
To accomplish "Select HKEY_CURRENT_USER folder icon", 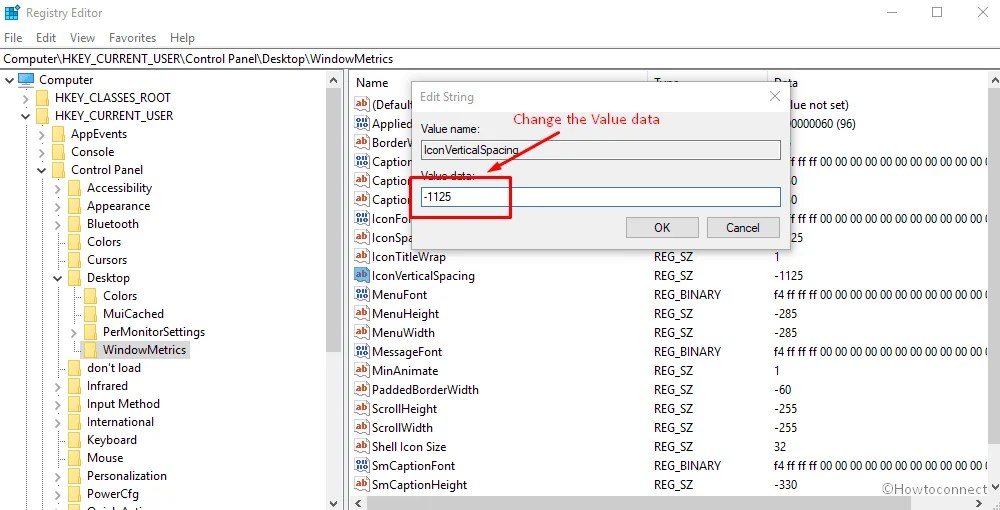I will point(42,116).
